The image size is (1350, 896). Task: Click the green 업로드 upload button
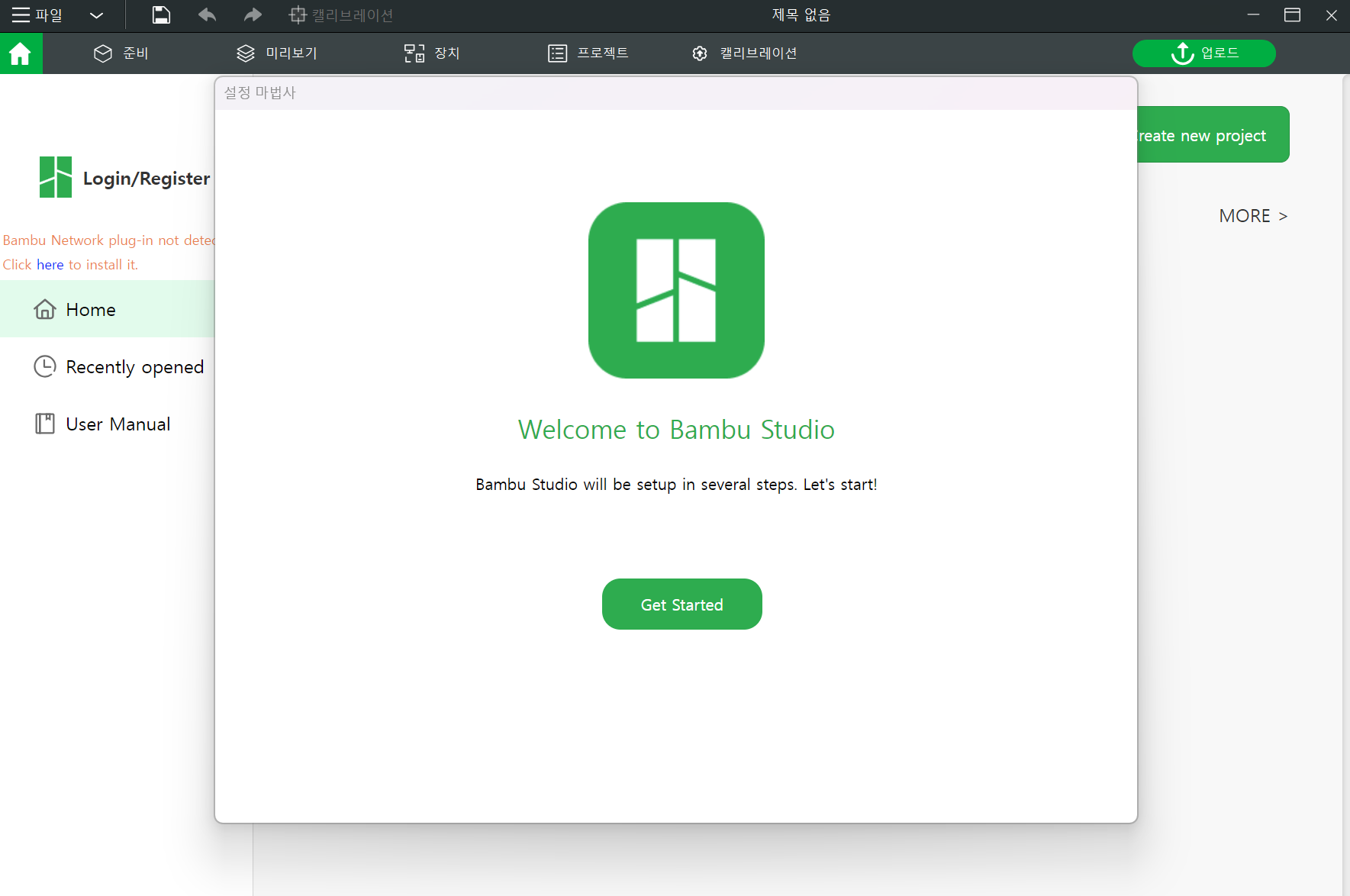click(x=1203, y=53)
